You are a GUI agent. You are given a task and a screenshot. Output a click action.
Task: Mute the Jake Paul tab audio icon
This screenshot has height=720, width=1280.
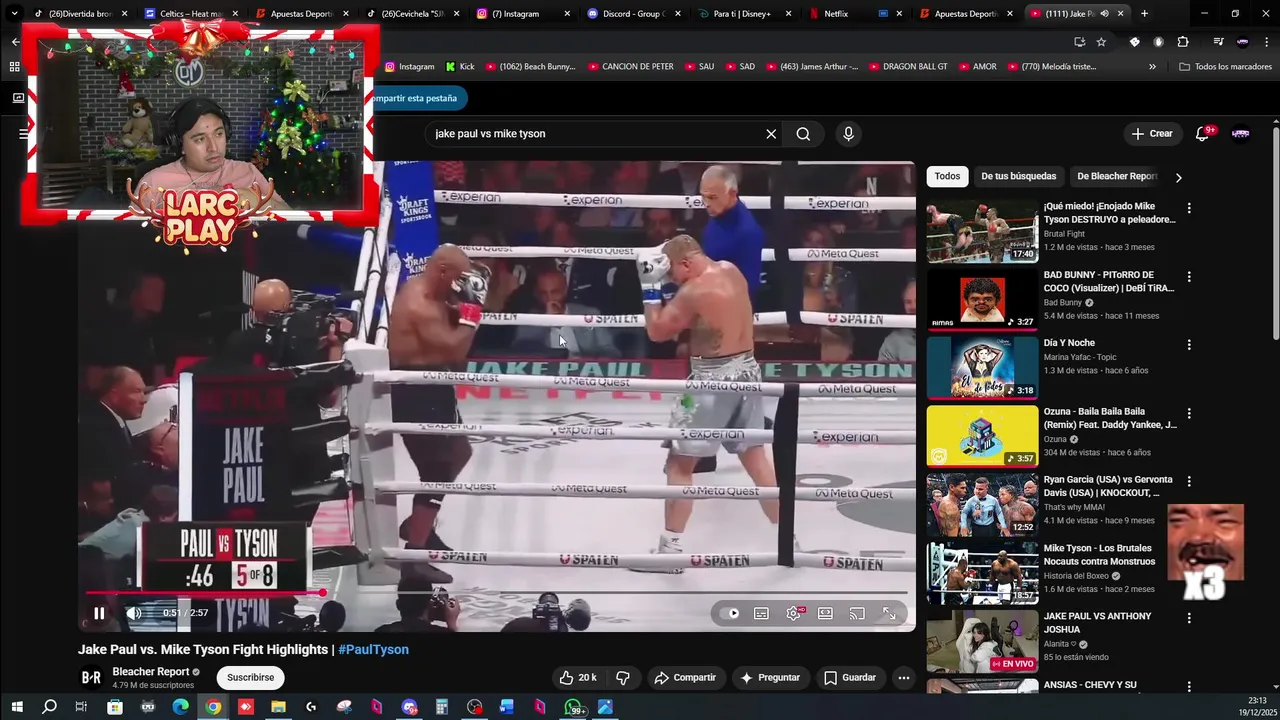point(1104,14)
